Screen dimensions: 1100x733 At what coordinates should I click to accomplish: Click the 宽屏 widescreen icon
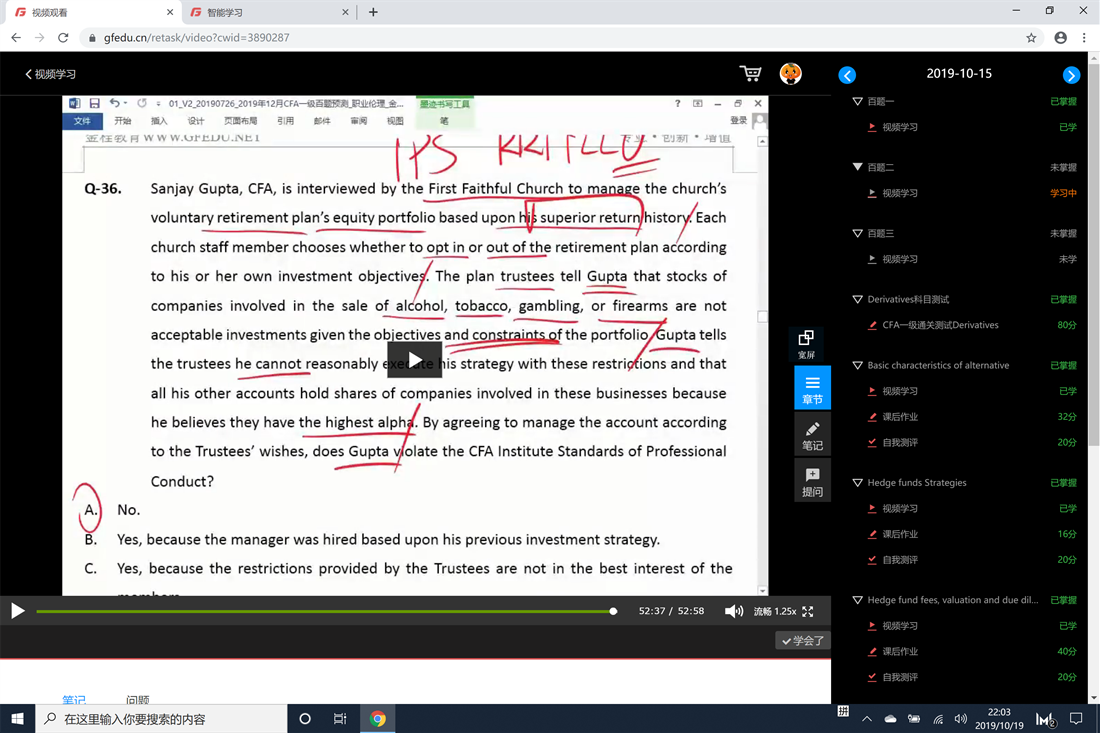coord(806,344)
